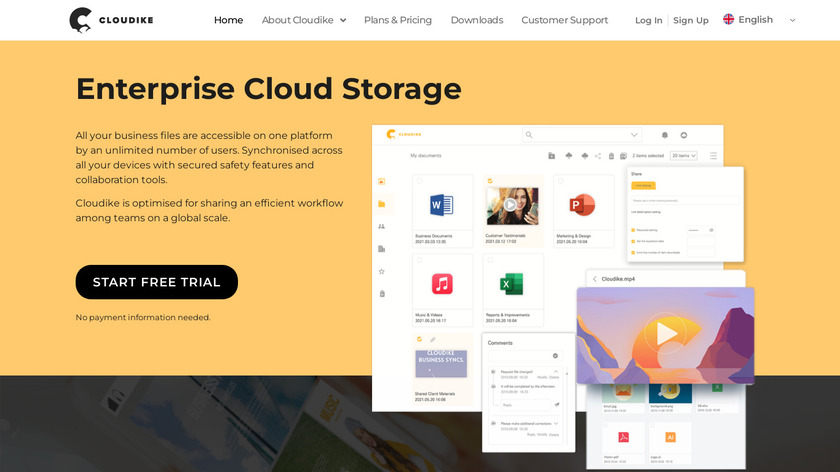The width and height of the screenshot is (840, 472).
Task: Open the Plans & Pricing page
Action: (x=398, y=20)
